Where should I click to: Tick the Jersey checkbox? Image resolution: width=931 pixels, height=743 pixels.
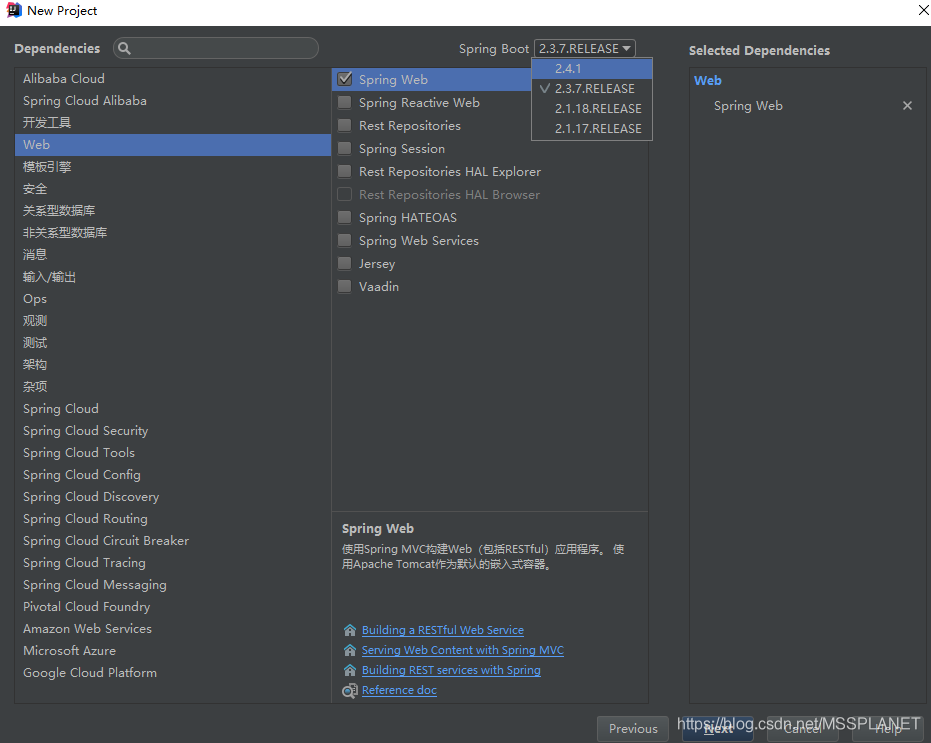point(344,263)
